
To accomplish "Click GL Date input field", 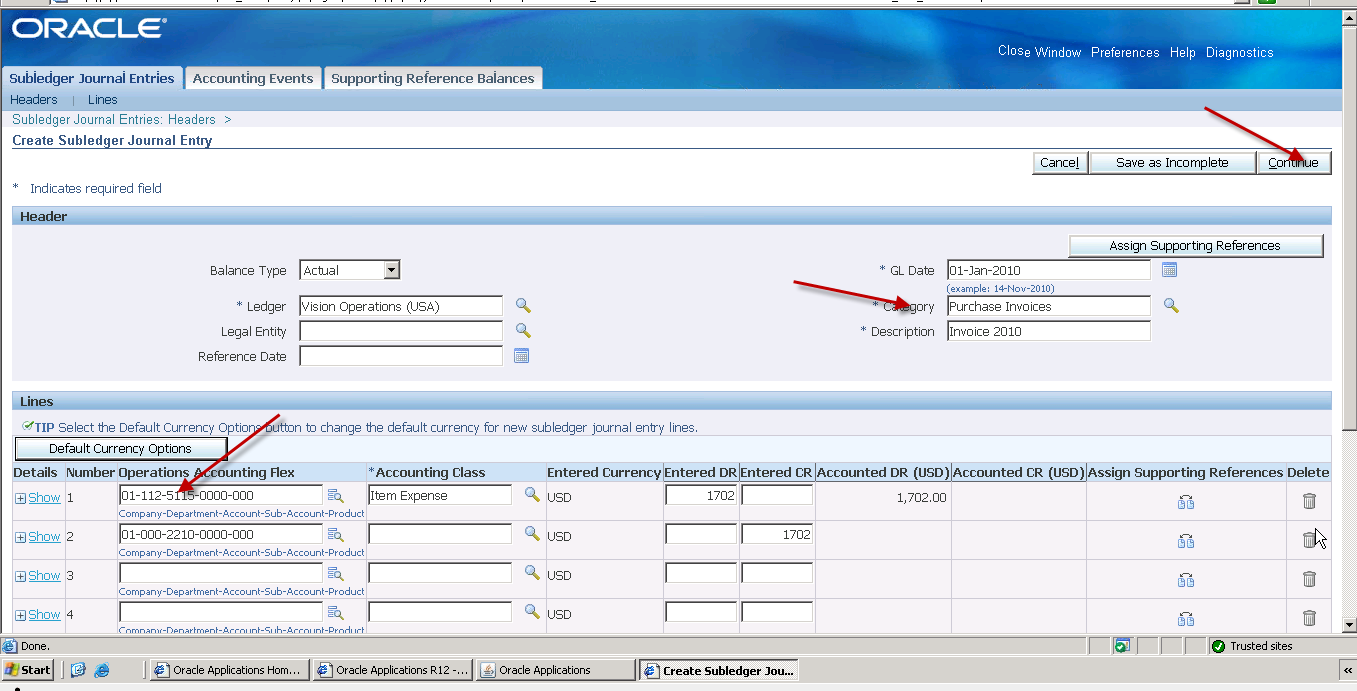I will (1049, 270).
